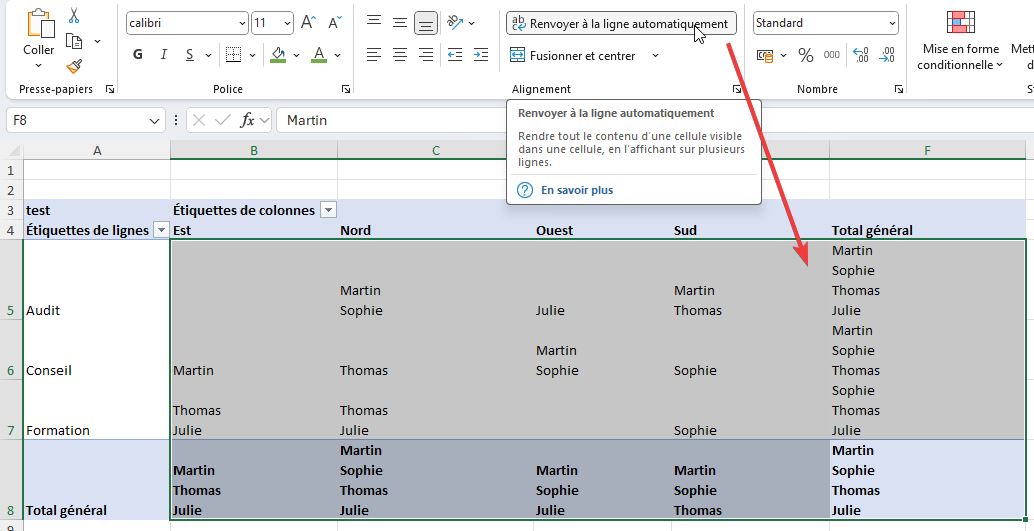Open the Coller dropdown arrow

point(39,65)
